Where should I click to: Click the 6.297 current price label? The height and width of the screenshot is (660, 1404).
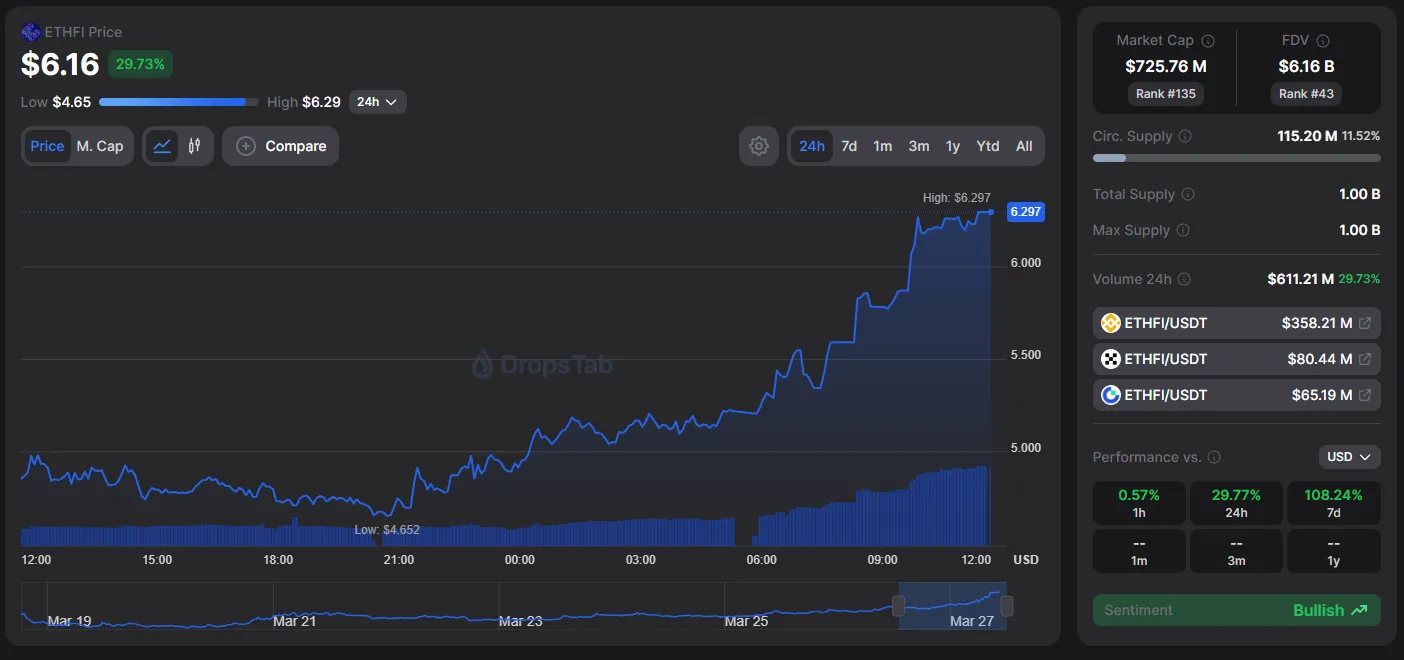click(1026, 212)
